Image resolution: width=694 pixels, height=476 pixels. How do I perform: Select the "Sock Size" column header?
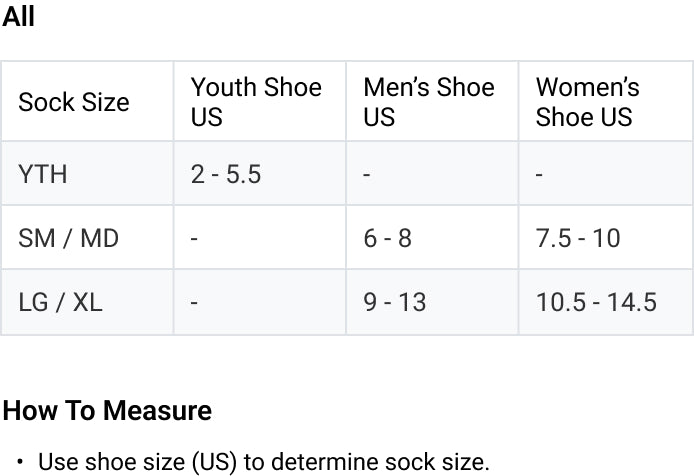74,102
